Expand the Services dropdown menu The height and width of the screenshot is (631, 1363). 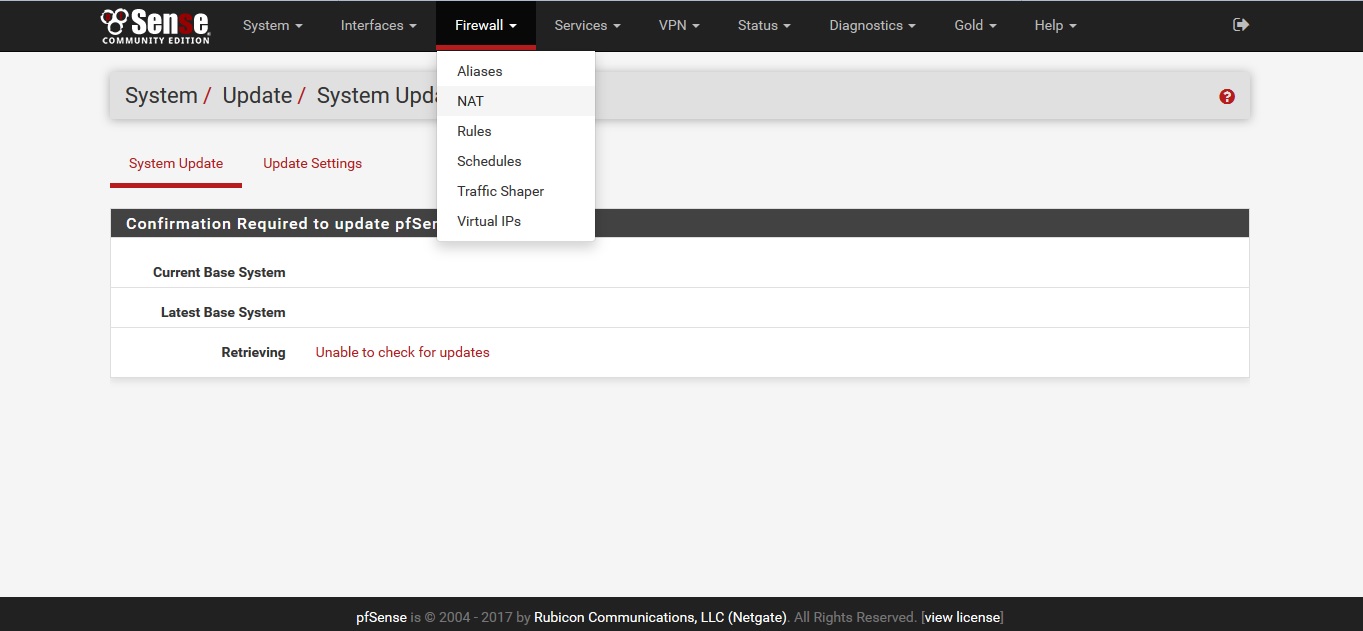(587, 26)
